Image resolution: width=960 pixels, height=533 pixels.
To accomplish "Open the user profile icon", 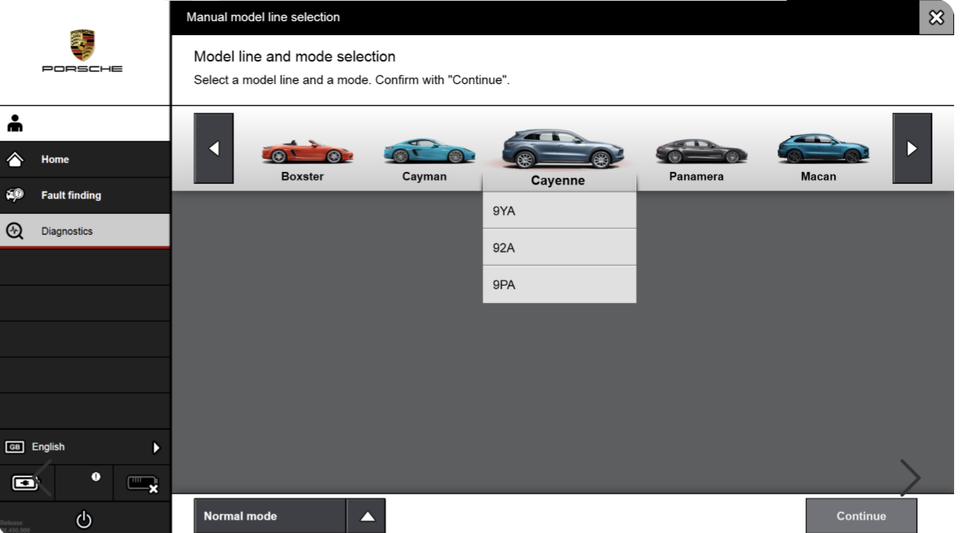I will (15, 124).
